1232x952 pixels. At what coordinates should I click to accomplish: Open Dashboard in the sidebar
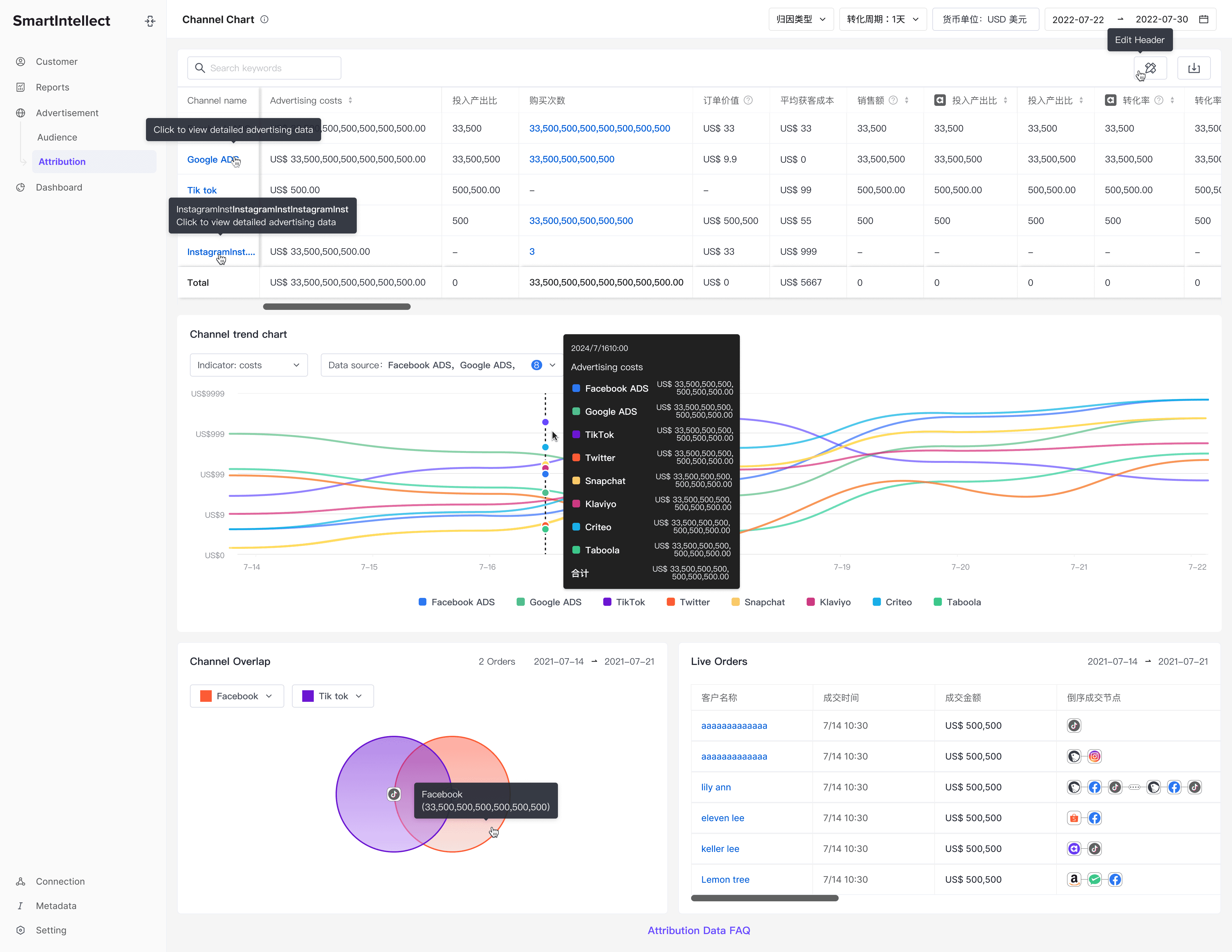[x=59, y=187]
